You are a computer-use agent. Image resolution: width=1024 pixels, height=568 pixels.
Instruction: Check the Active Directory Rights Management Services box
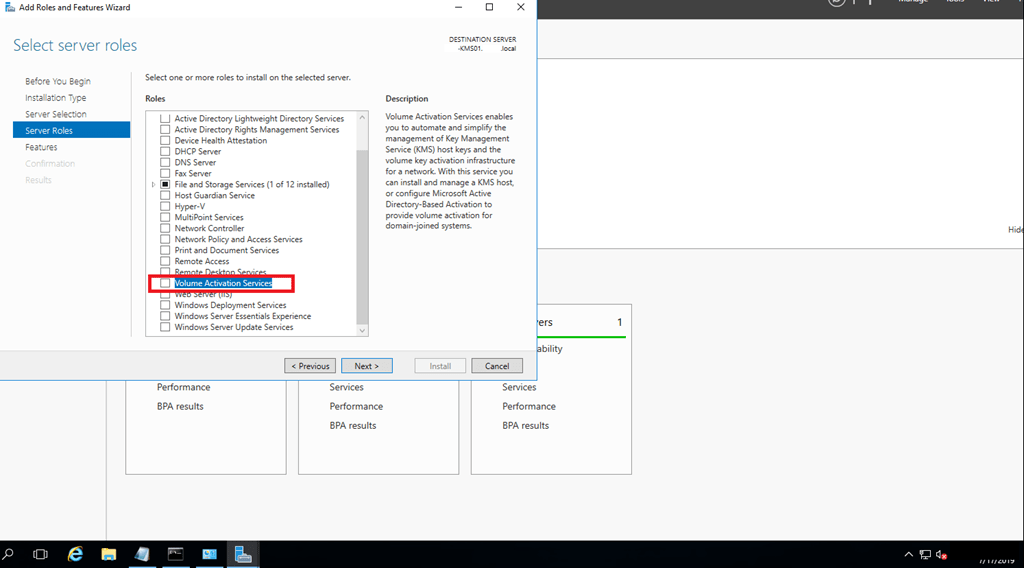[x=165, y=129]
